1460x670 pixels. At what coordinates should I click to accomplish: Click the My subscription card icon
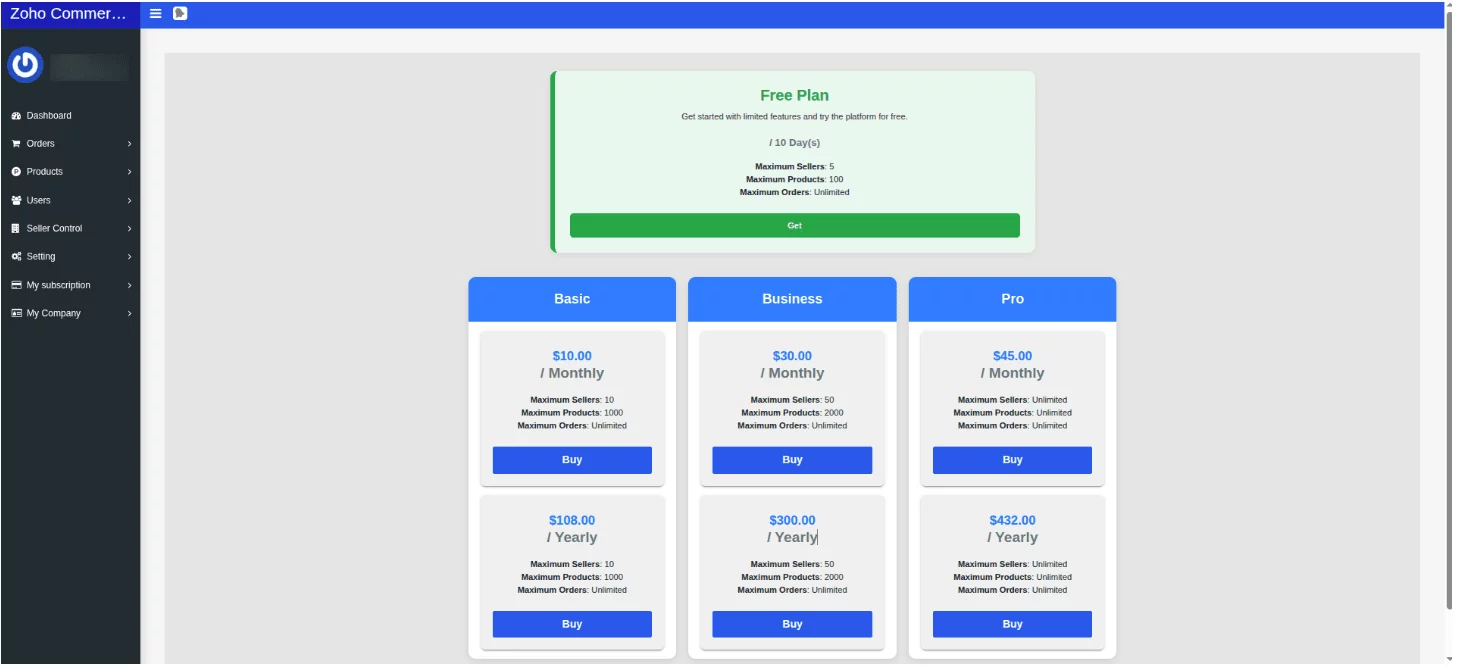(15, 284)
